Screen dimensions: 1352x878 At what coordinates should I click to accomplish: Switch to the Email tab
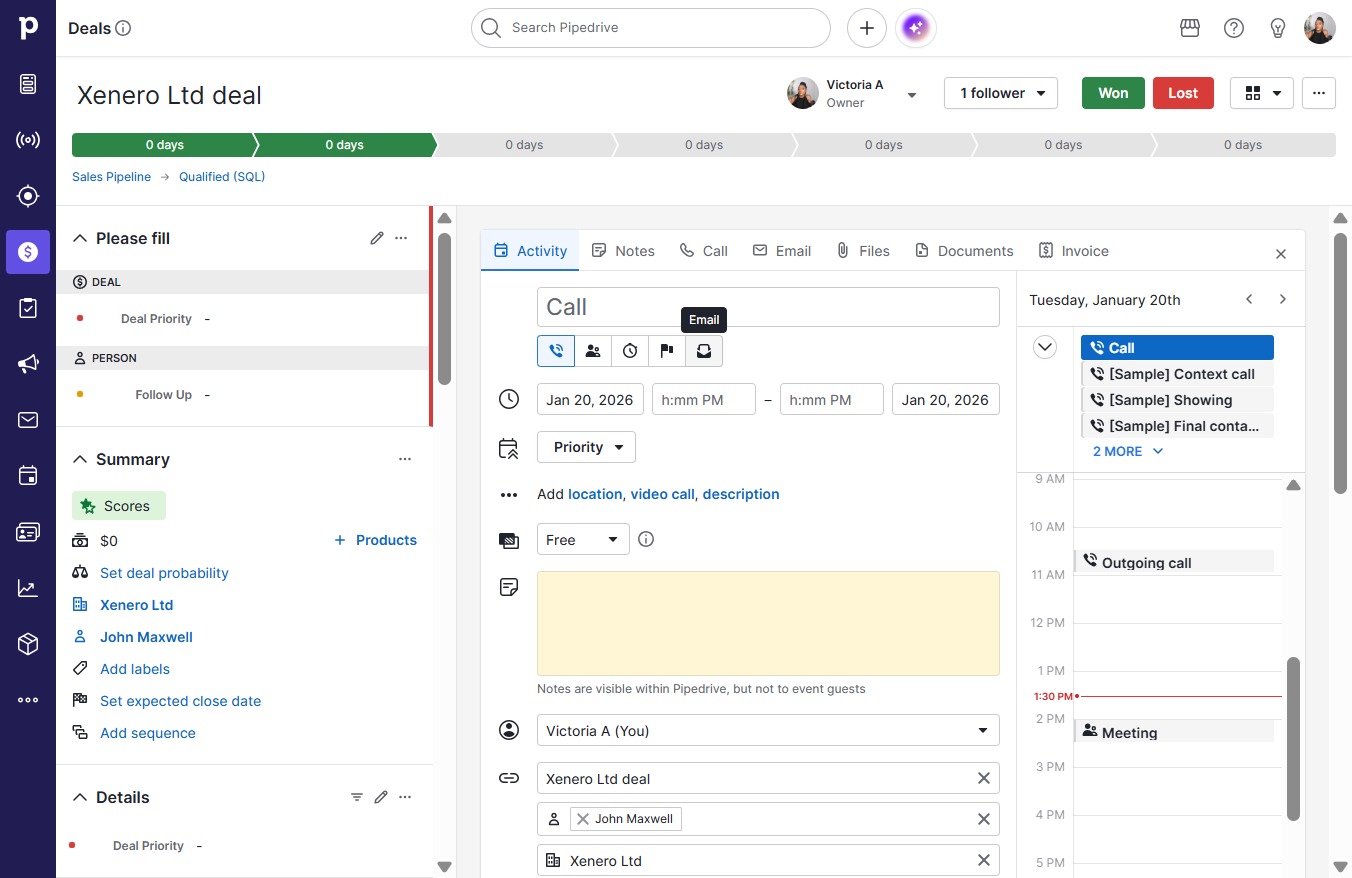tap(781, 251)
